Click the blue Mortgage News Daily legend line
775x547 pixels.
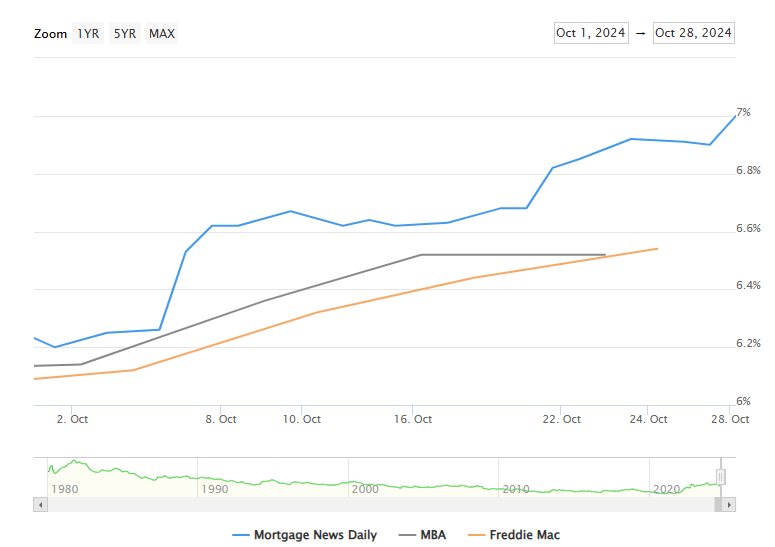[240, 535]
